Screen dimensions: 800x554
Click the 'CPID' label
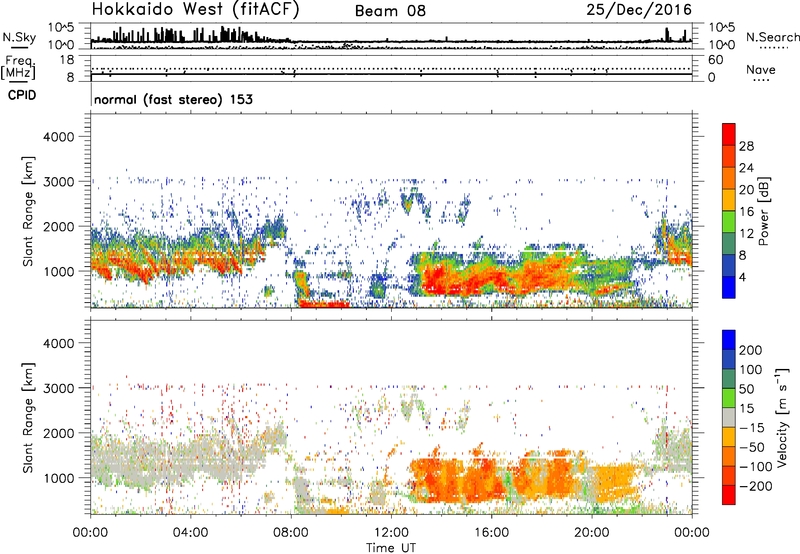tap(22, 95)
